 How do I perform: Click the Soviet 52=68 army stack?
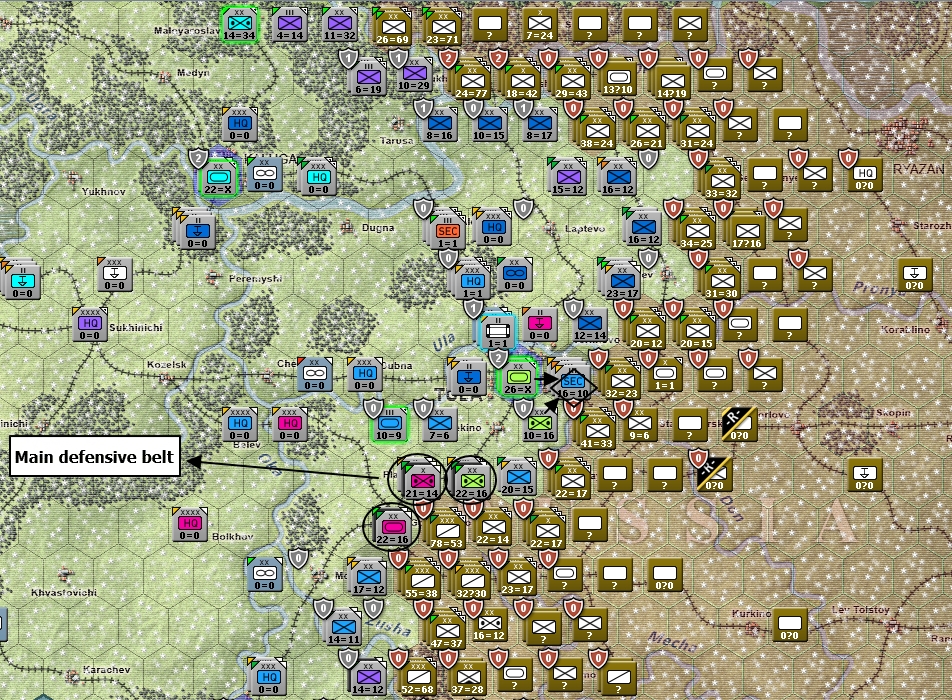[418, 677]
